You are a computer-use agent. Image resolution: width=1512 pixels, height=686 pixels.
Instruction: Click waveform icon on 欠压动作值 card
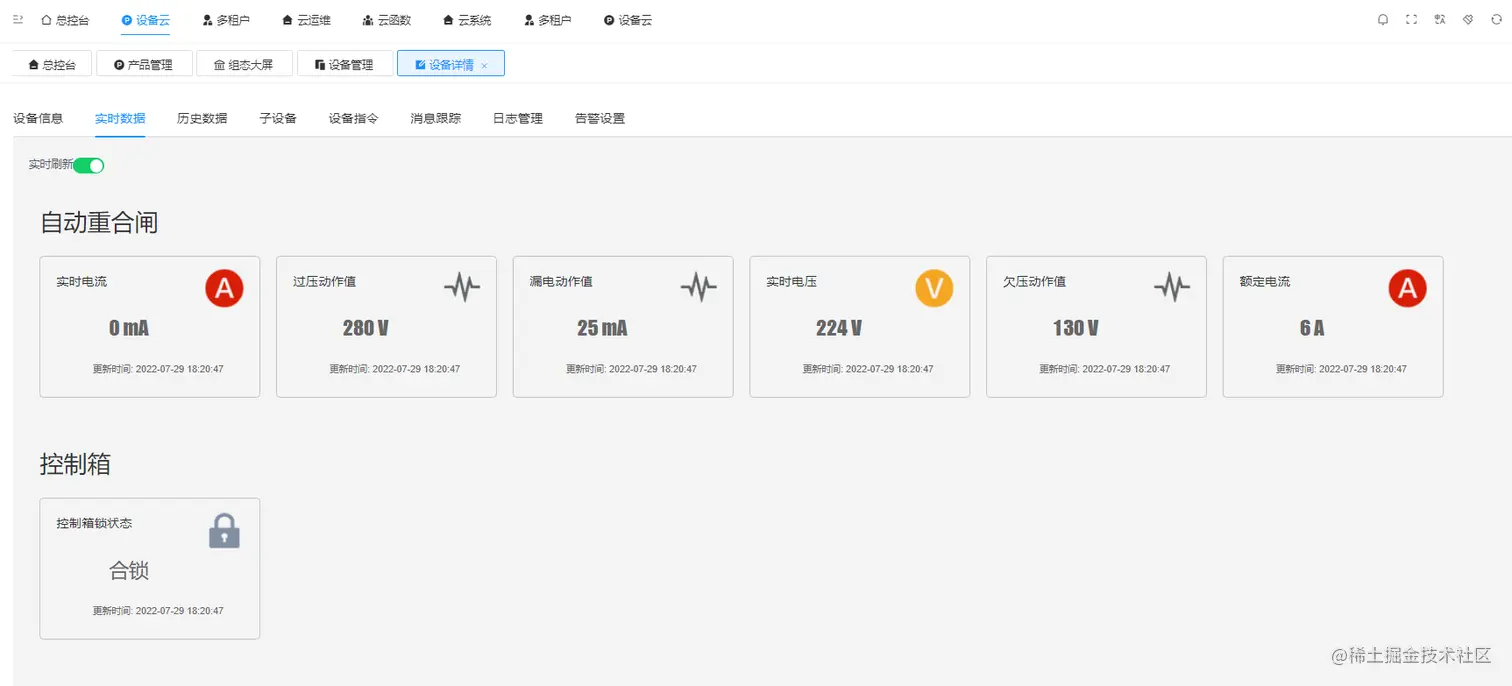coord(1172,288)
